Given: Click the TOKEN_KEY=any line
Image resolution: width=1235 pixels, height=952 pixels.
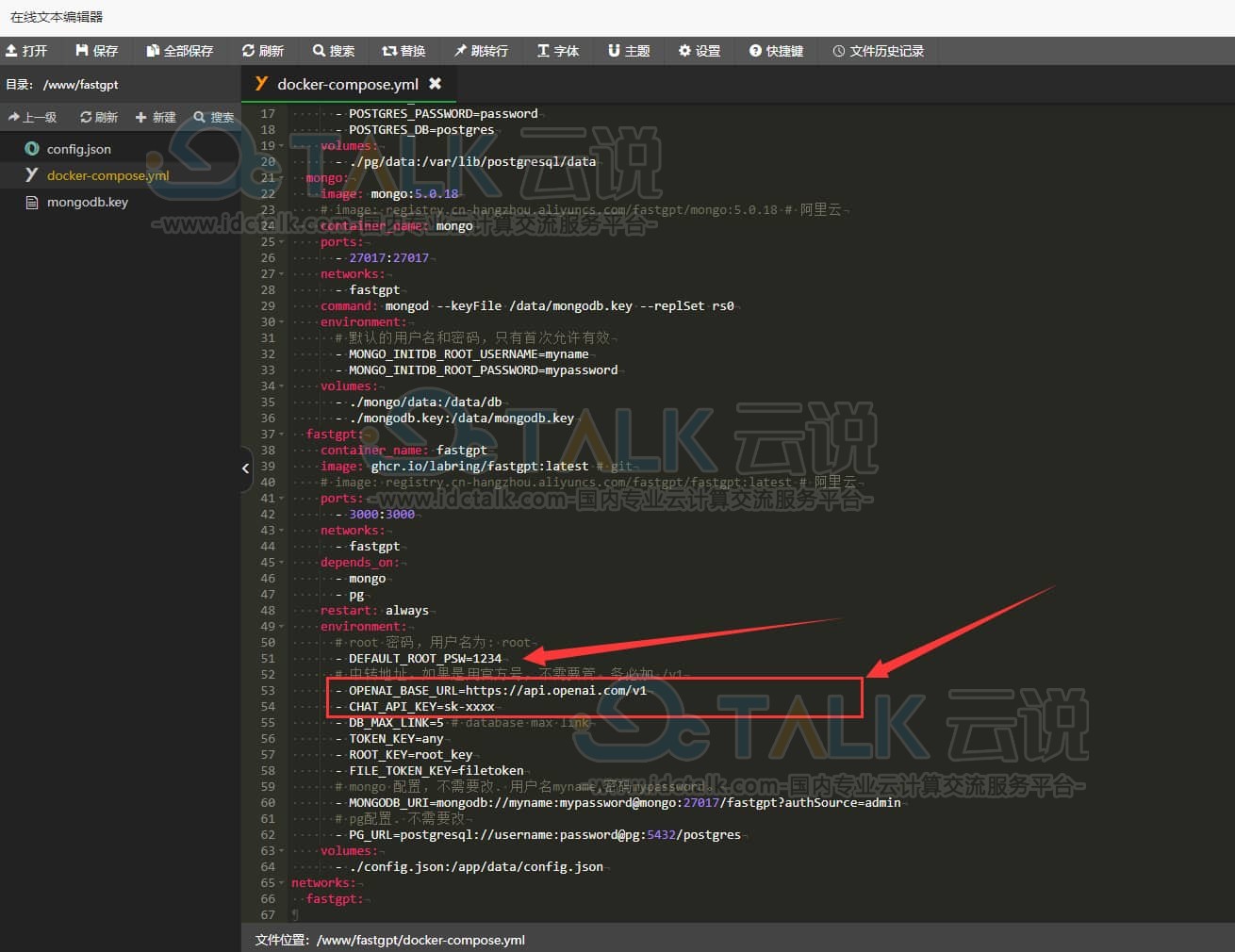Looking at the screenshot, I should click(396, 739).
